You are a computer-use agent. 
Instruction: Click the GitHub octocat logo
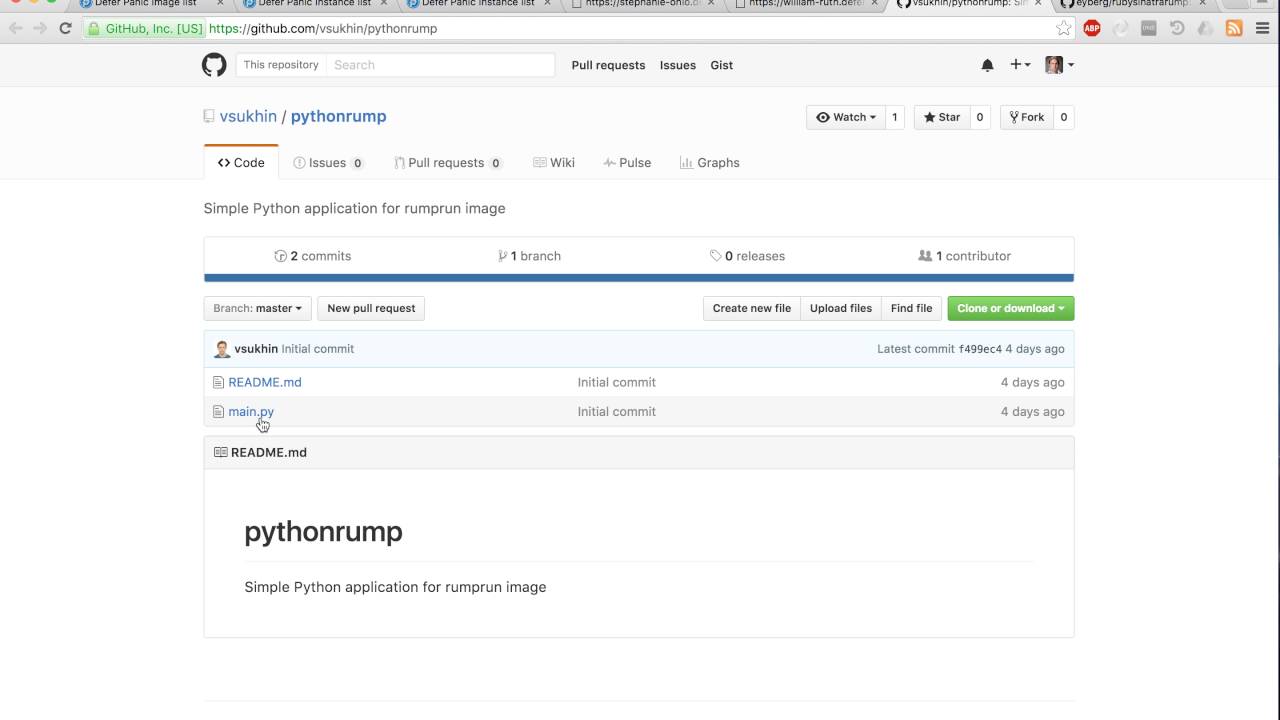pyautogui.click(x=214, y=65)
